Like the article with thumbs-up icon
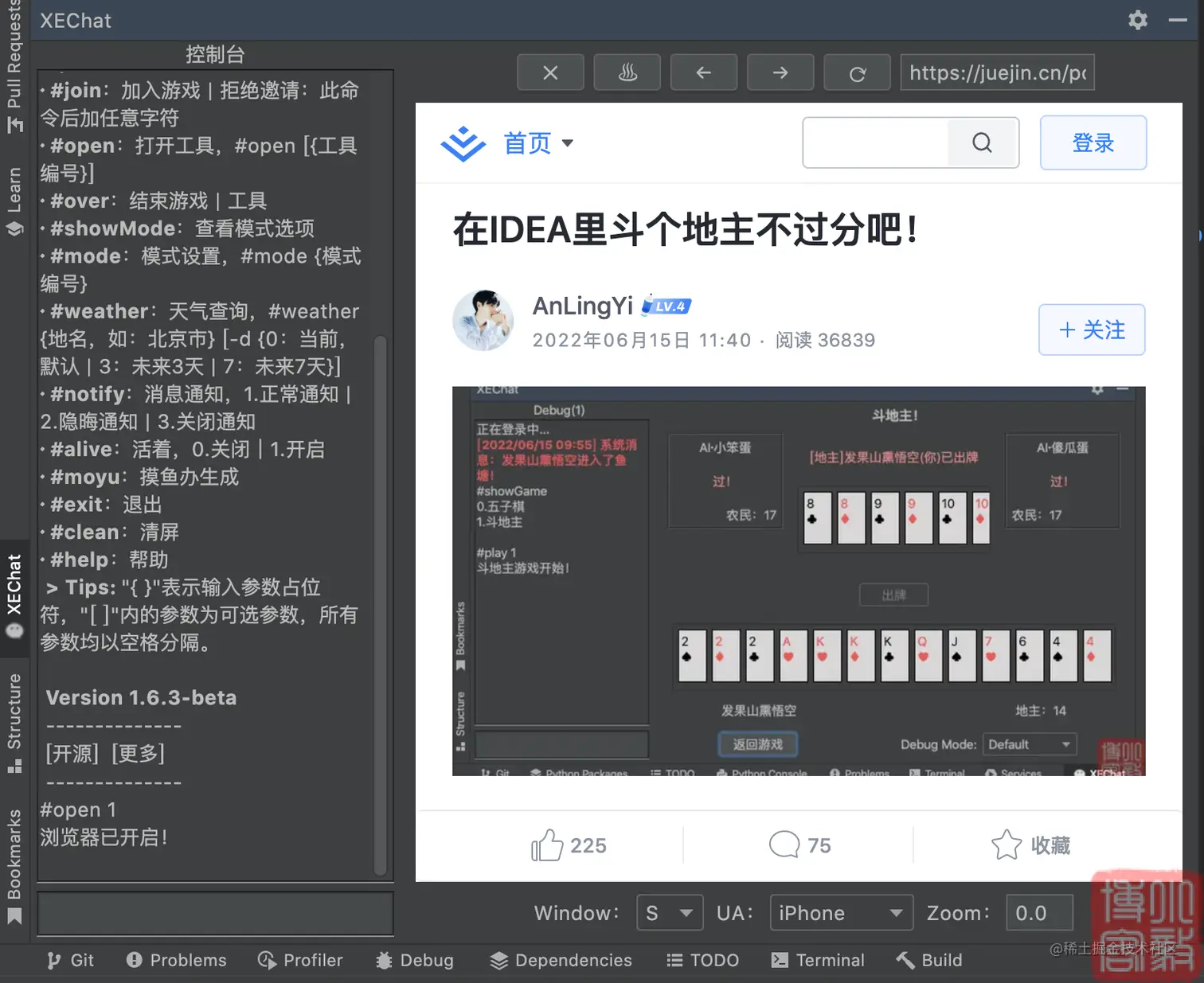Image resolution: width=1204 pixels, height=983 pixels. click(547, 845)
